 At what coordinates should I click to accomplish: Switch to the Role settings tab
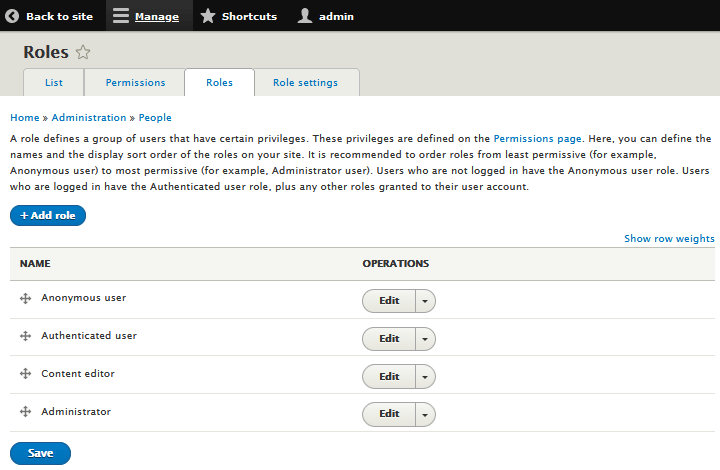[x=305, y=83]
